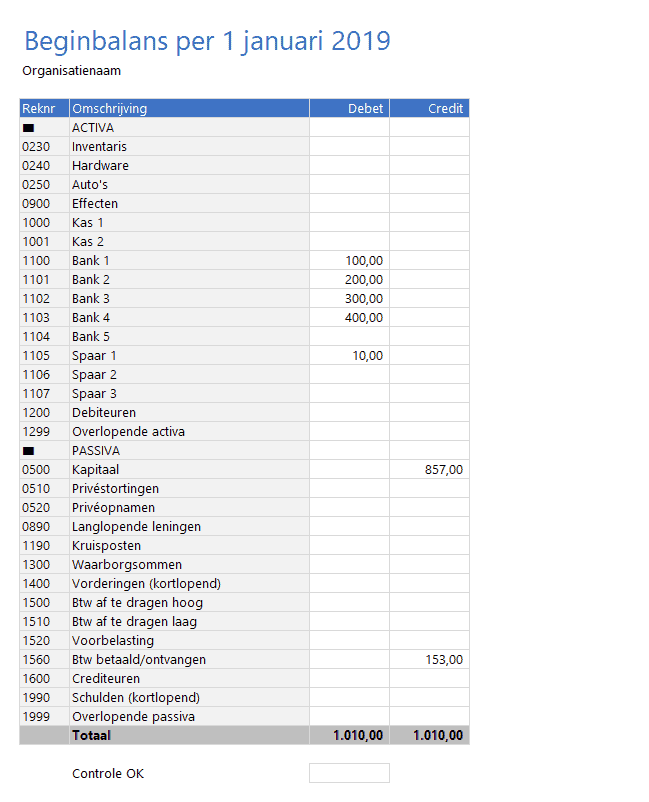Screen dimensions: 649x802
Task: Click the Crediteuren credit cell
Action: tap(429, 679)
